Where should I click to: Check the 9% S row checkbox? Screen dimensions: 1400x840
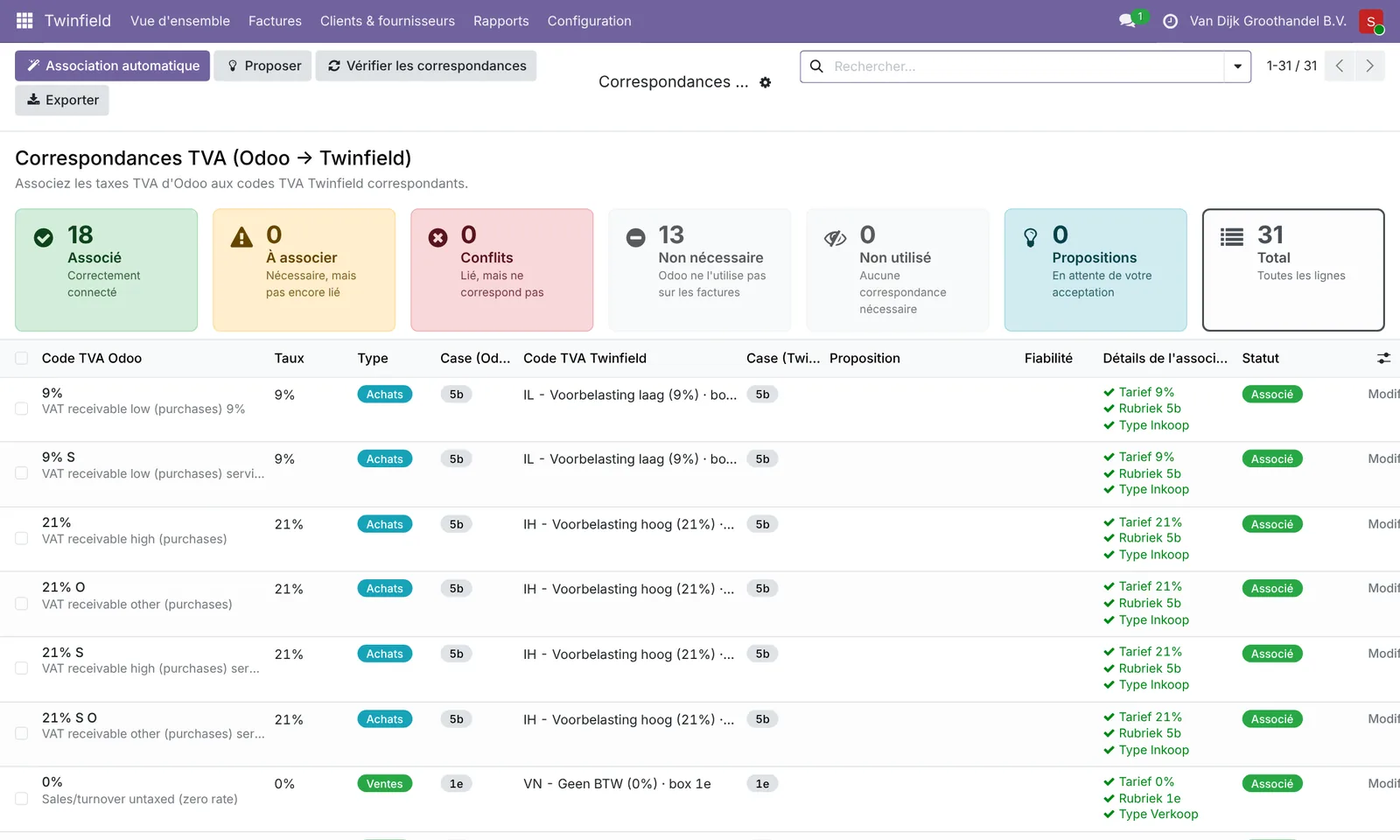point(22,473)
